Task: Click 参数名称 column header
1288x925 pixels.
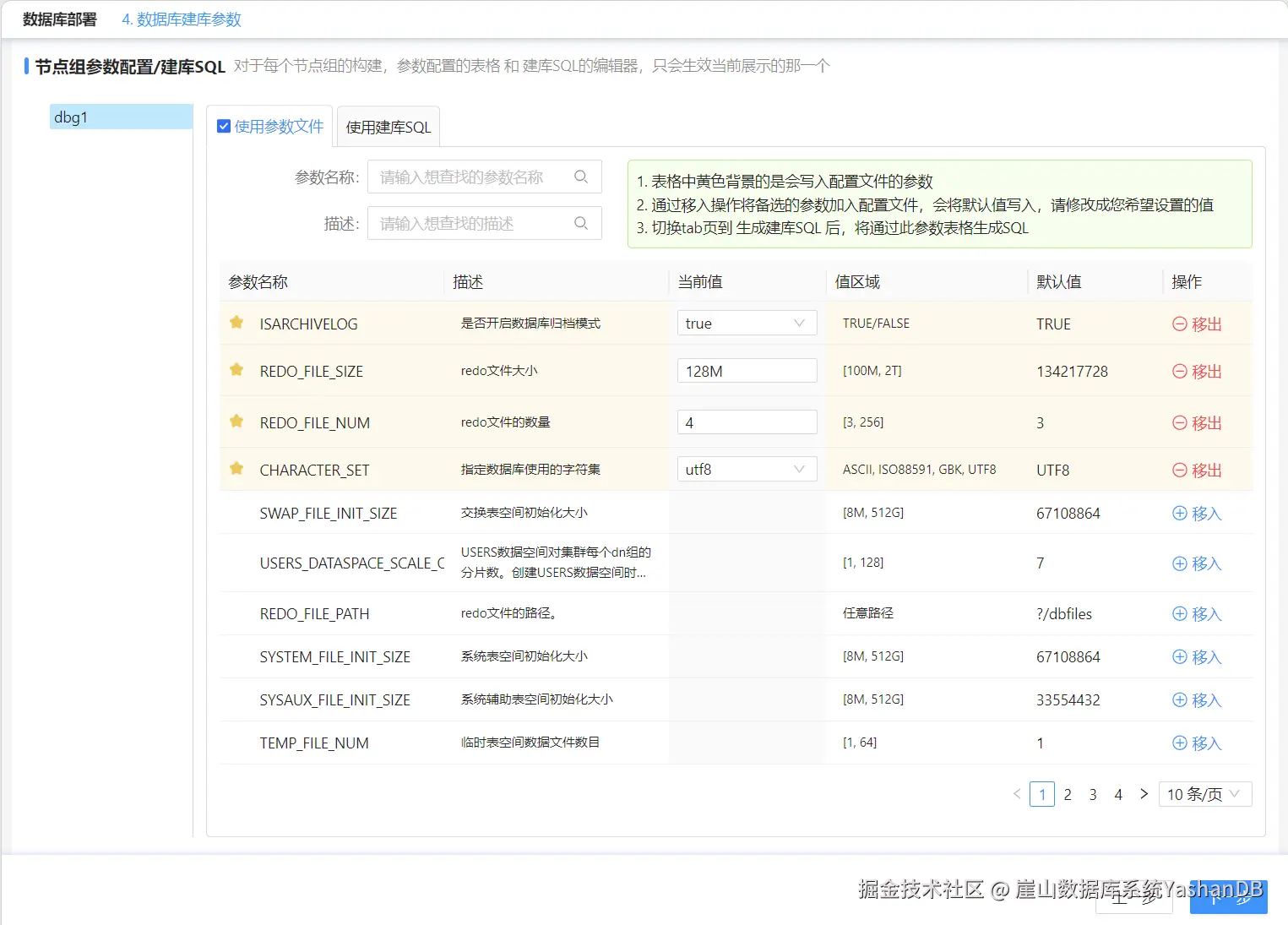Action: point(258,282)
